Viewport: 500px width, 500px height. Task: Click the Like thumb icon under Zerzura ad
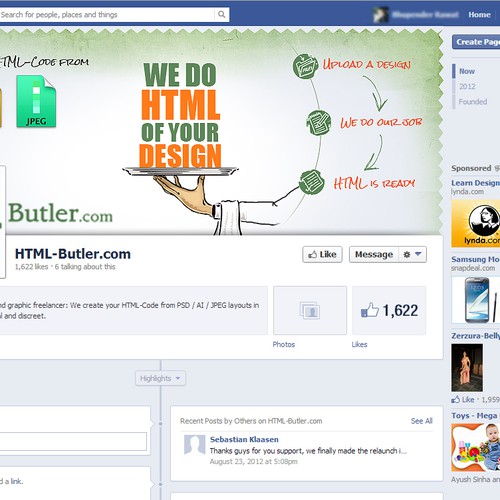[x=455, y=399]
